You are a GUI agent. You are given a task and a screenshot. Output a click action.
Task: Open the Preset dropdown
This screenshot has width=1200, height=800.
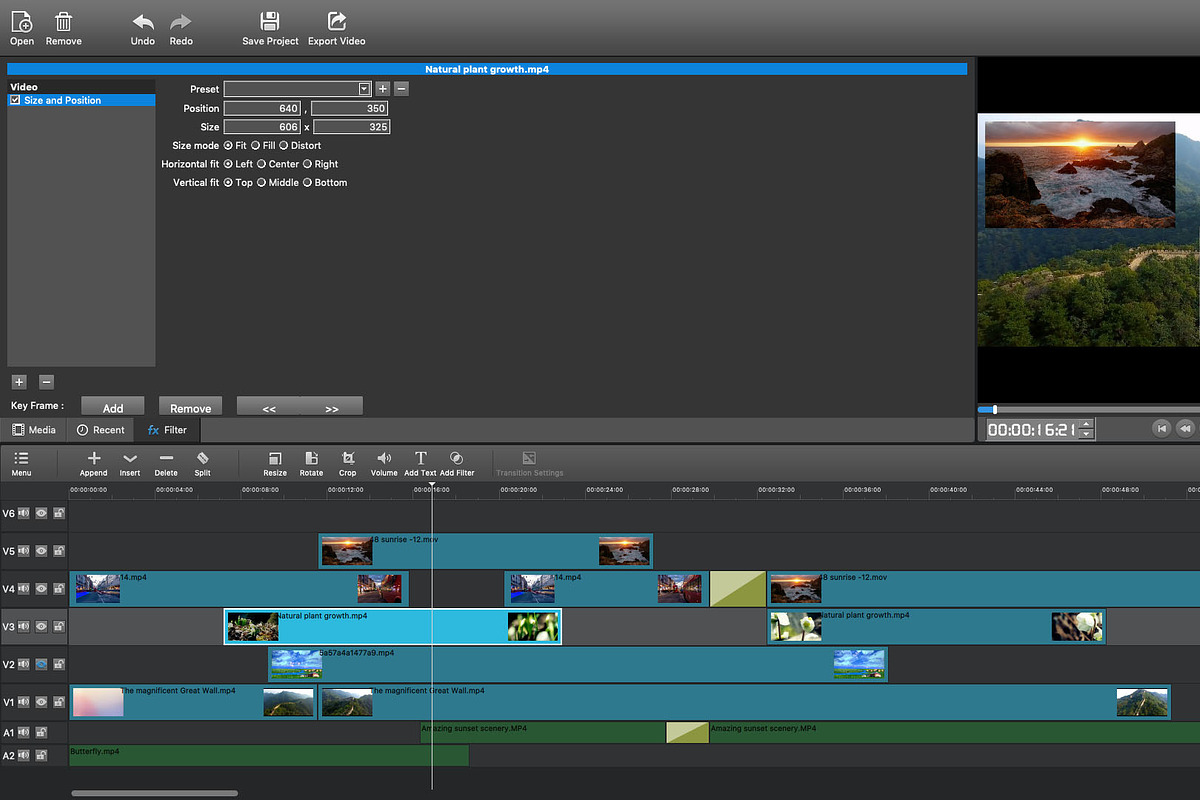click(364, 89)
